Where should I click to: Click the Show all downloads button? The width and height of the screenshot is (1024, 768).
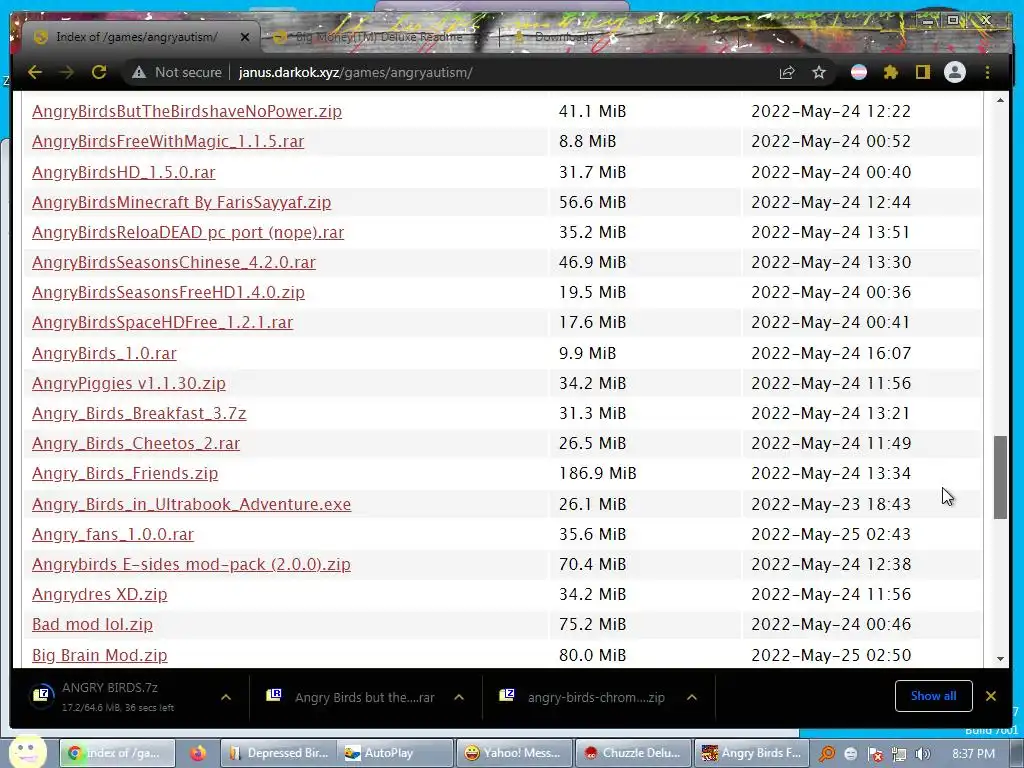933,696
